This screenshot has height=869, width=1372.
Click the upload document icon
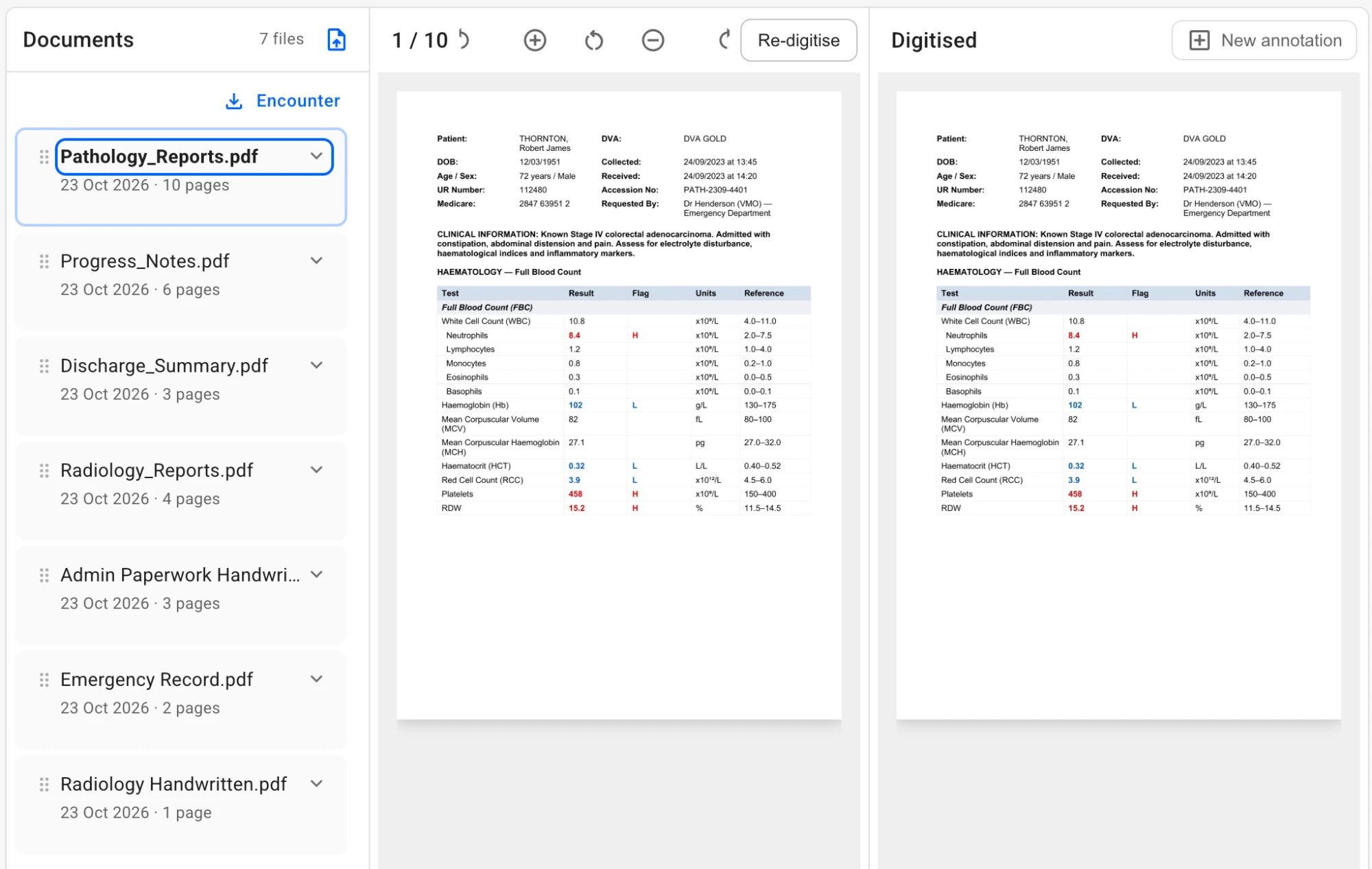click(x=336, y=40)
